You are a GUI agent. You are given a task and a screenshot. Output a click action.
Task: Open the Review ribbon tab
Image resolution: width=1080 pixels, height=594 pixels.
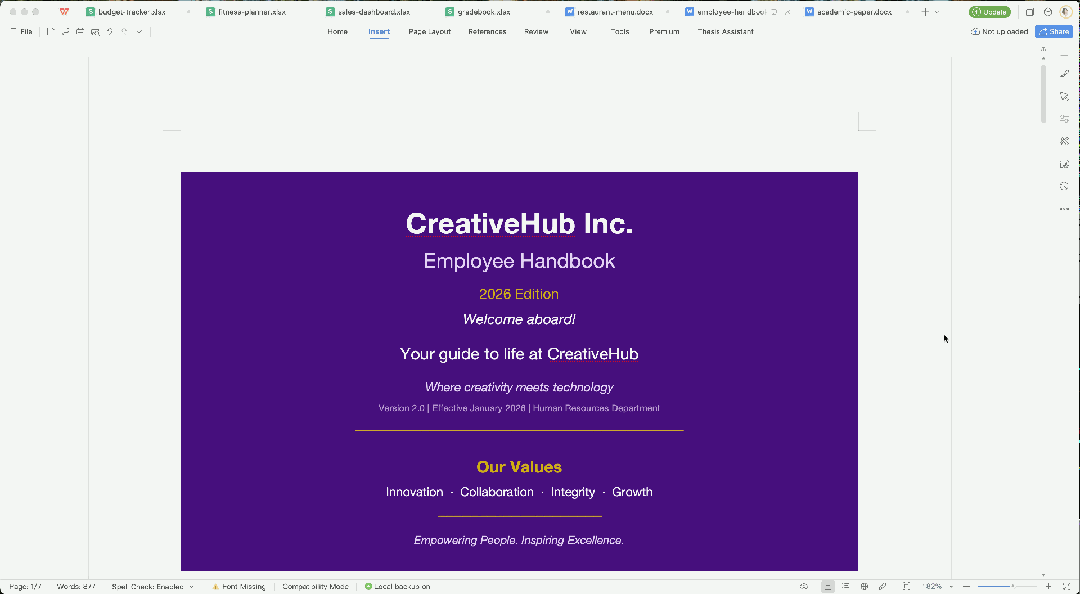(536, 32)
